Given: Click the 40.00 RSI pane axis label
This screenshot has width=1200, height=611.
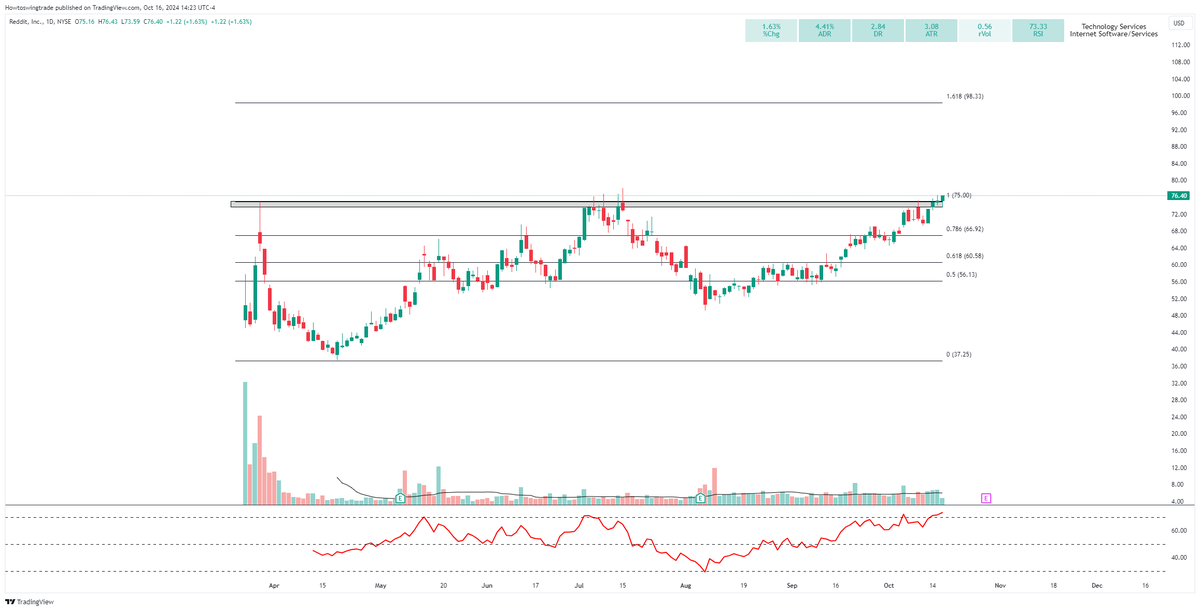Looking at the screenshot, I should 1178,557.
